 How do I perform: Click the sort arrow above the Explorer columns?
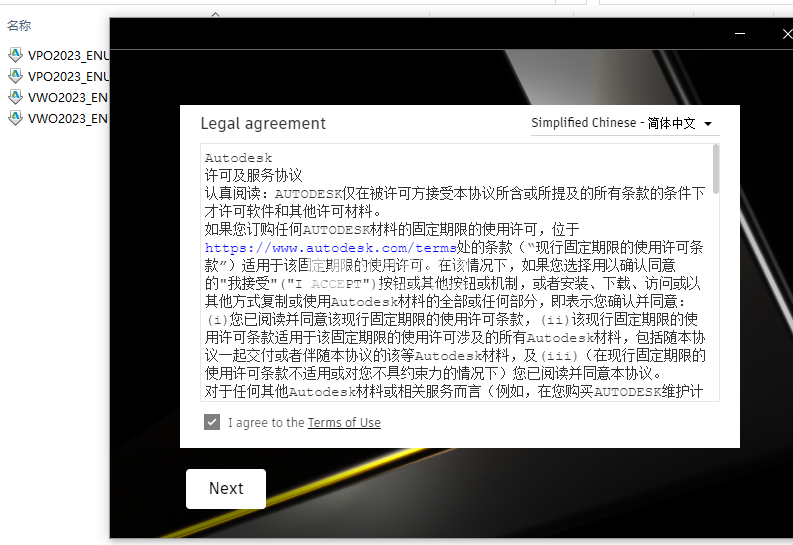click(x=215, y=14)
